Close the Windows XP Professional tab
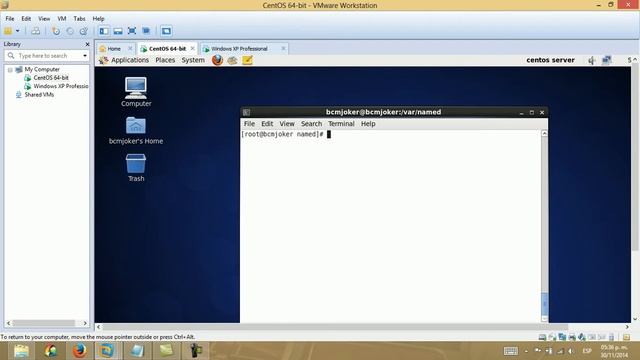The width and height of the screenshot is (640, 360). (x=283, y=49)
